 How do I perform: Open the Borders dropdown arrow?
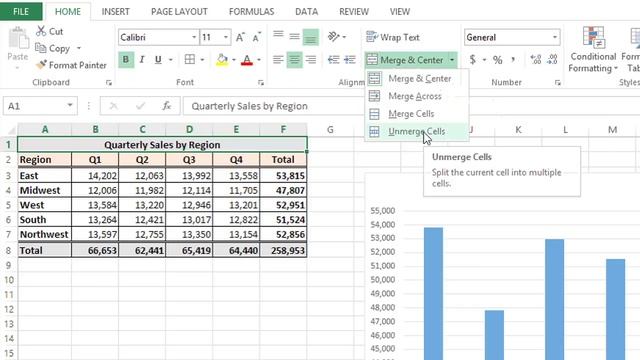(x=202, y=60)
